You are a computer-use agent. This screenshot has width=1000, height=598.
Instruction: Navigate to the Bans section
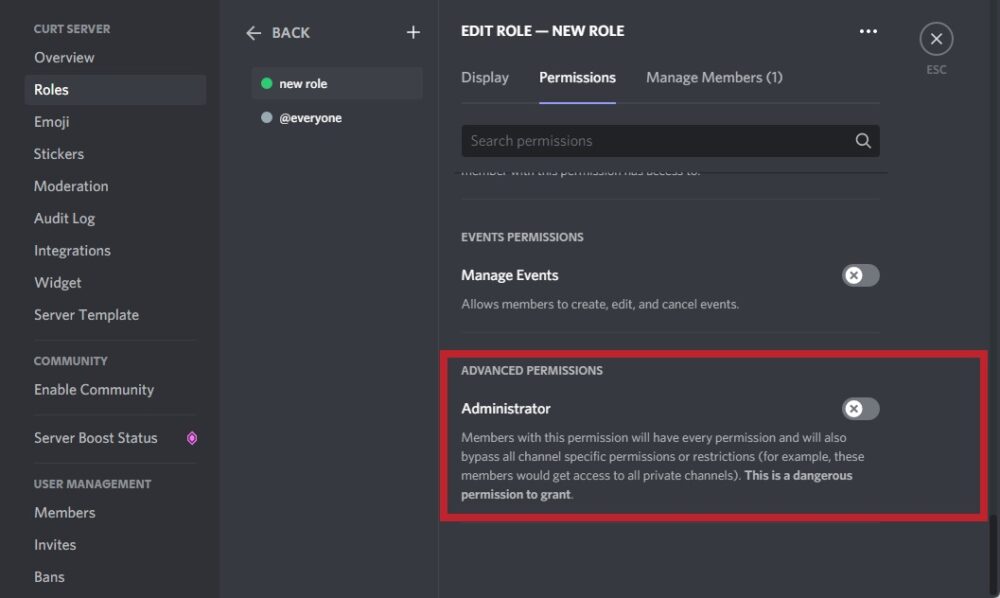click(49, 576)
